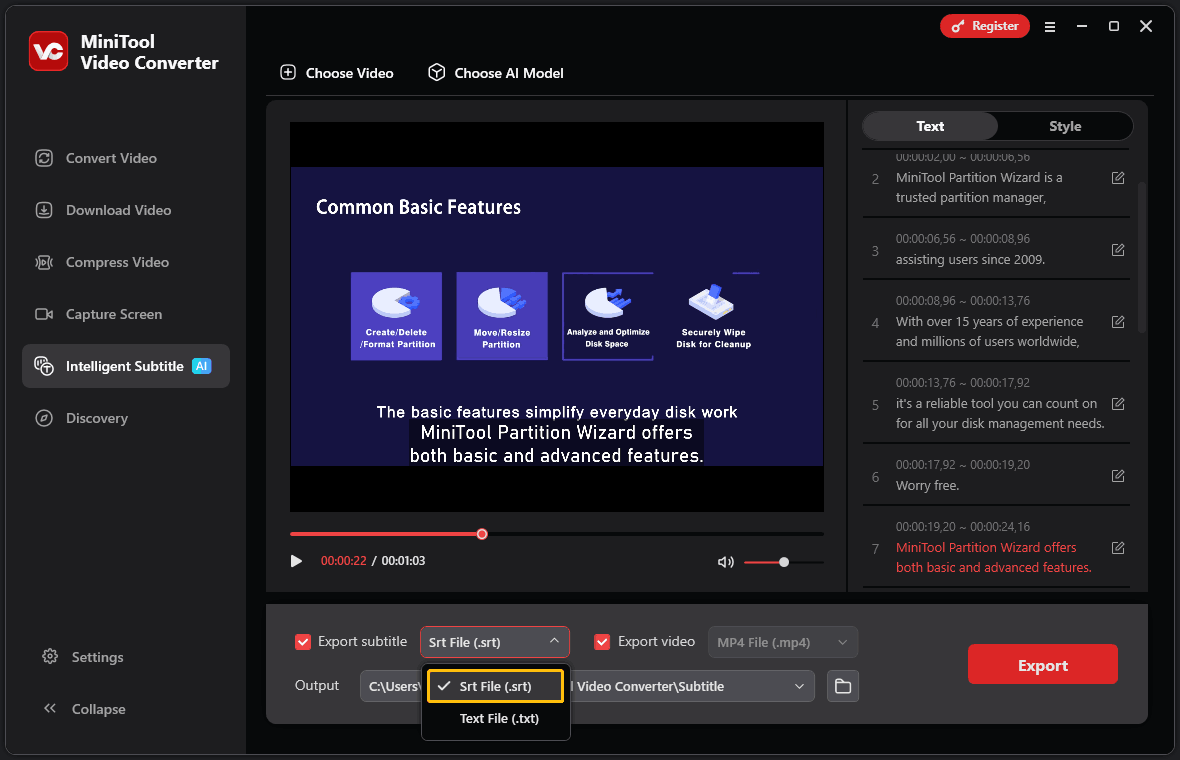Open the hamburger menu near Register
This screenshot has height=760, width=1180.
[x=1050, y=26]
